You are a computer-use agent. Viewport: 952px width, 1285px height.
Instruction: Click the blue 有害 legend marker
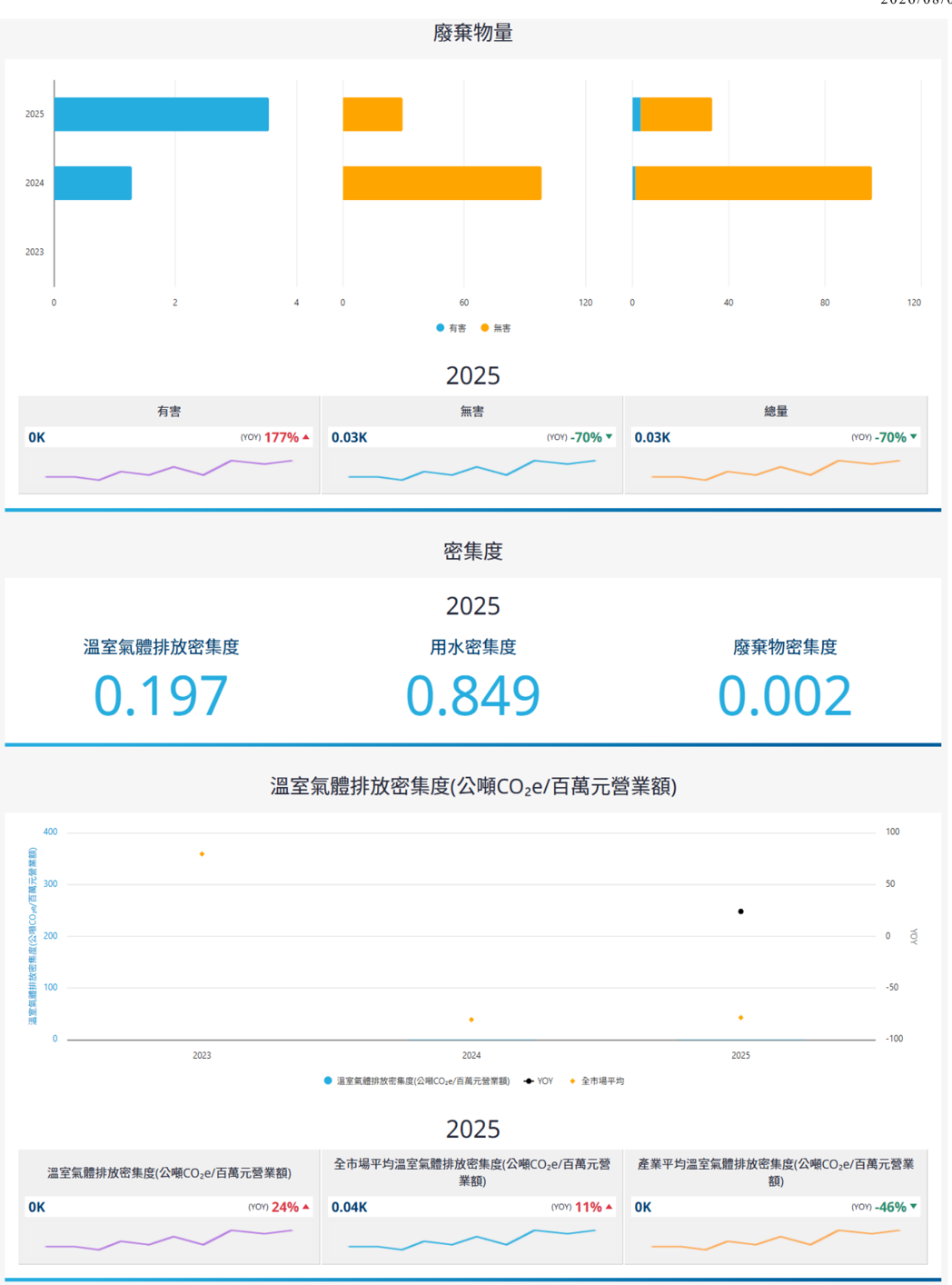pyautogui.click(x=441, y=328)
